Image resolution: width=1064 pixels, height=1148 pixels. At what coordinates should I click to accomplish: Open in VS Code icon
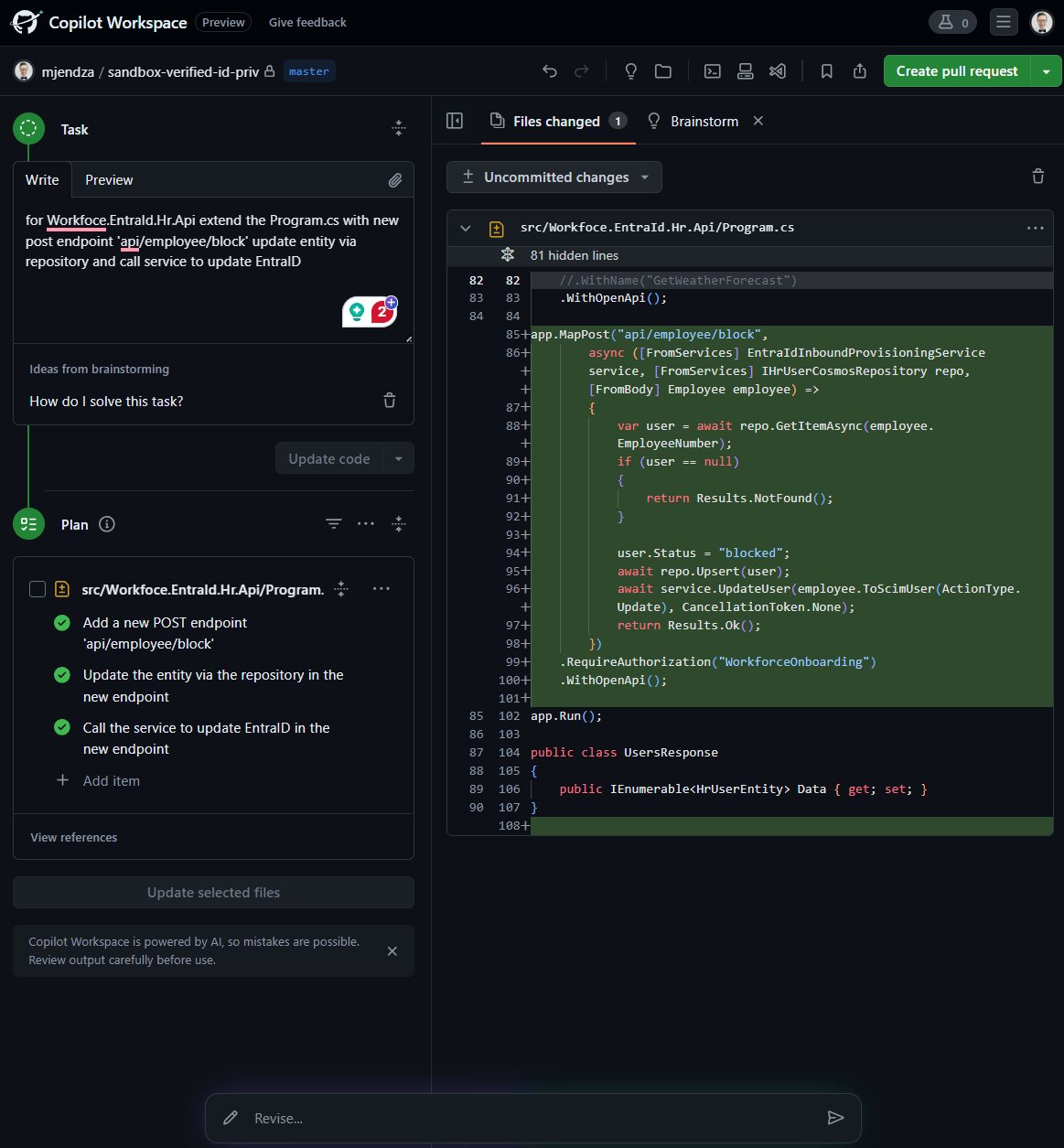pos(778,71)
